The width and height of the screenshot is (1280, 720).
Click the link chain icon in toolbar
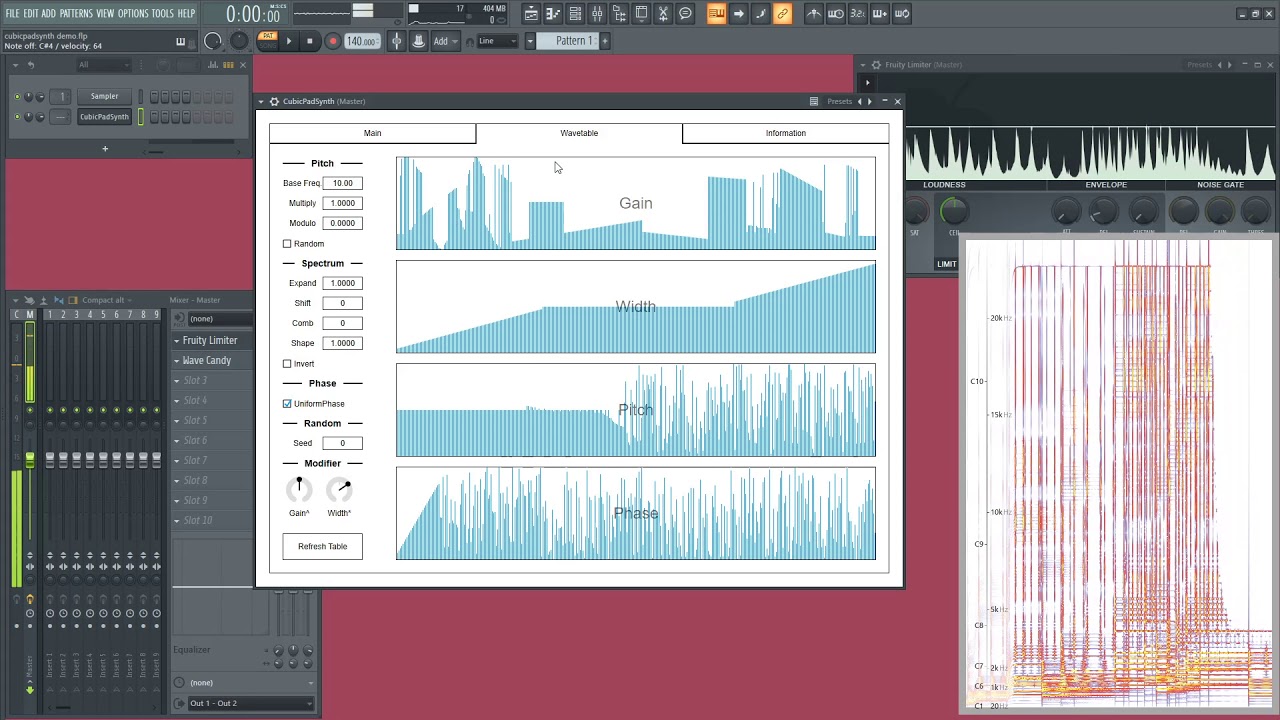click(782, 14)
